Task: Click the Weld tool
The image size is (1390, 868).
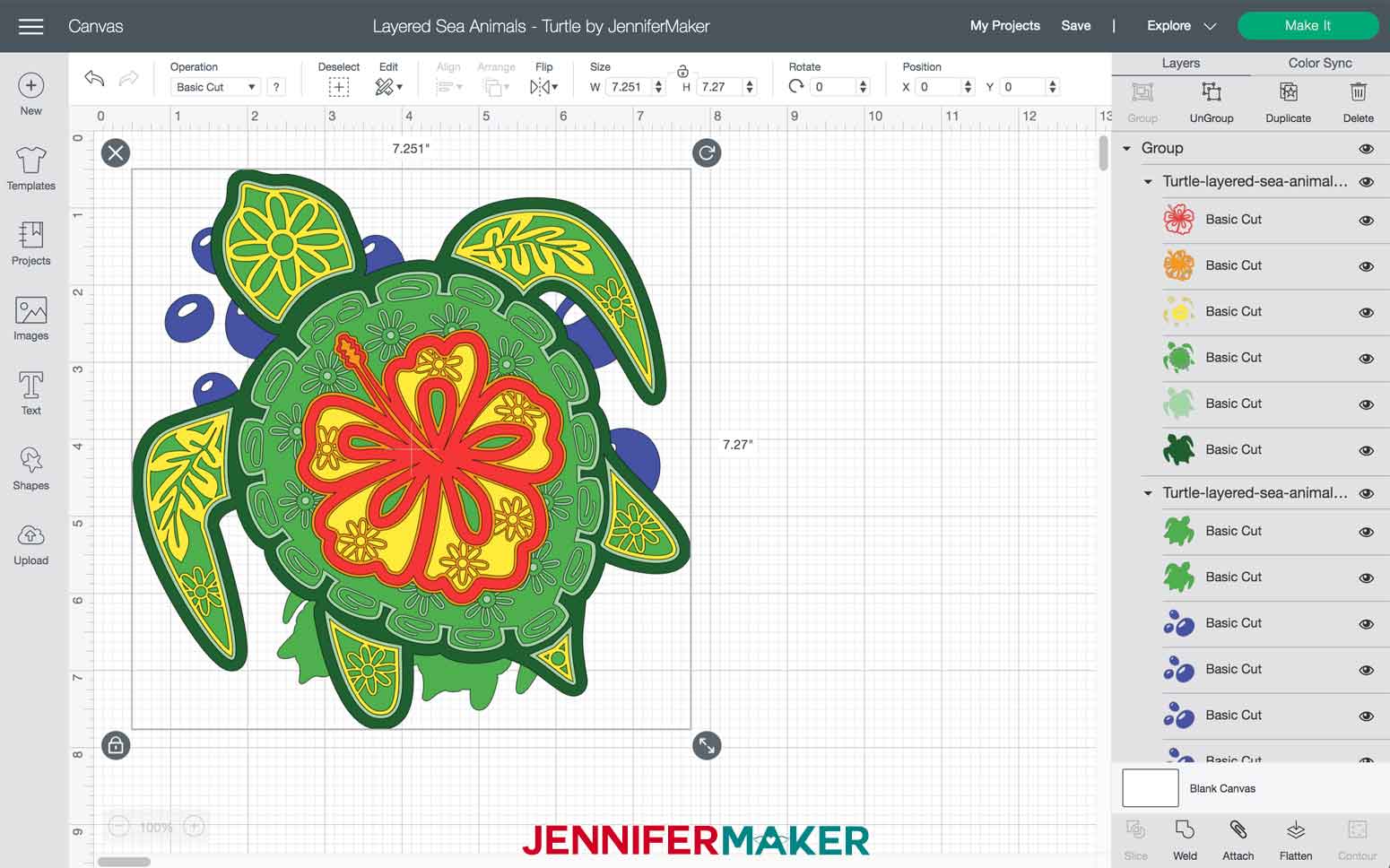Action: [x=1185, y=839]
